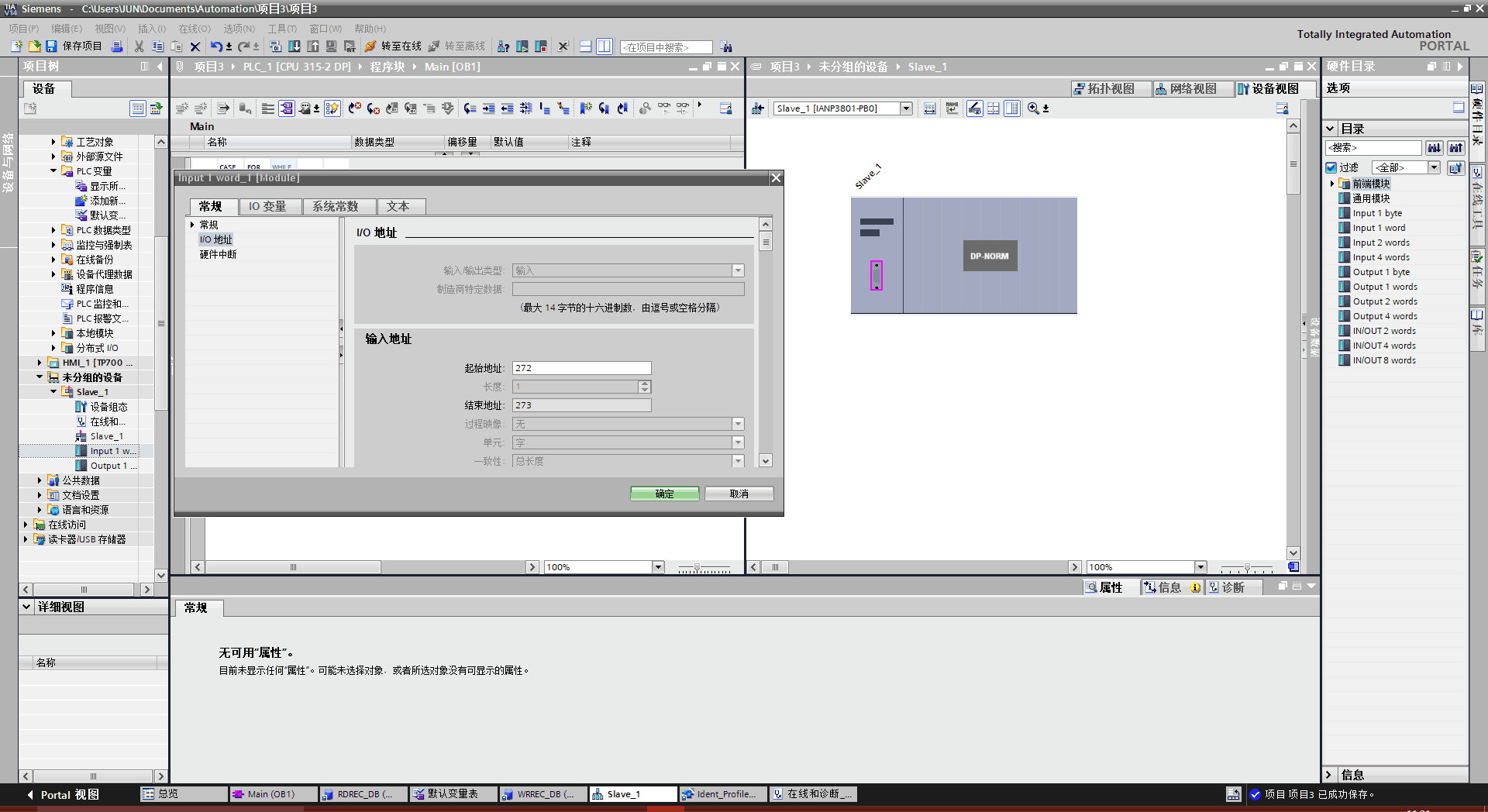Screen dimensions: 1488x812
Task: Click the new project icon
Action: pyautogui.click(x=16, y=46)
